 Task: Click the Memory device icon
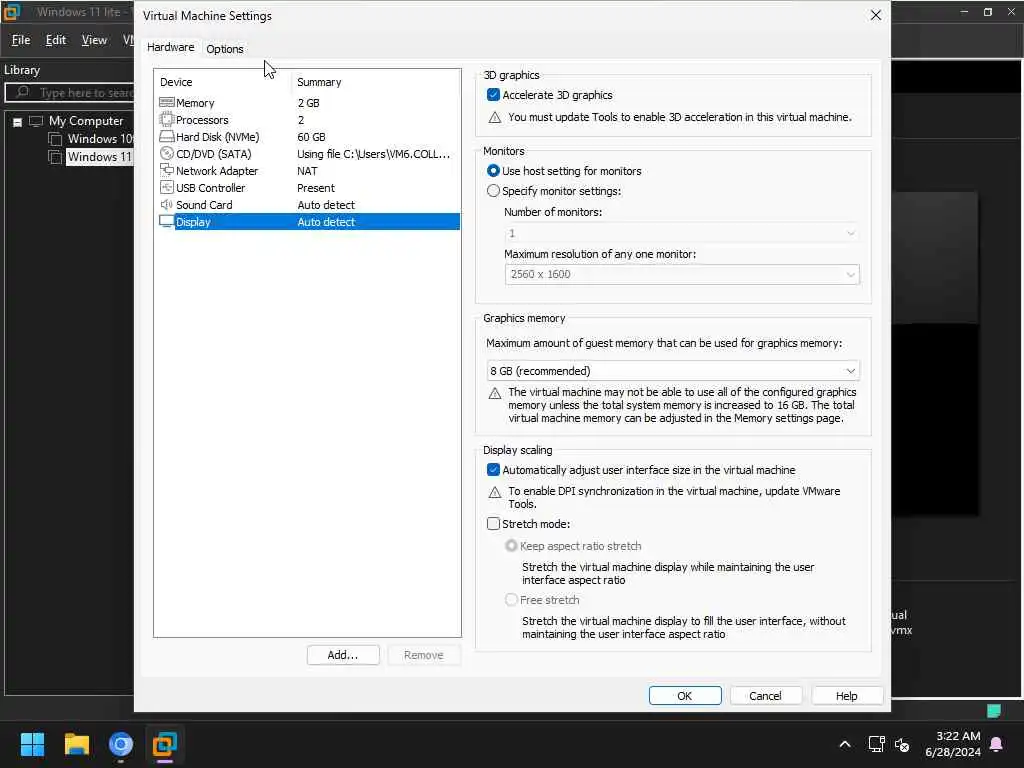tap(167, 103)
